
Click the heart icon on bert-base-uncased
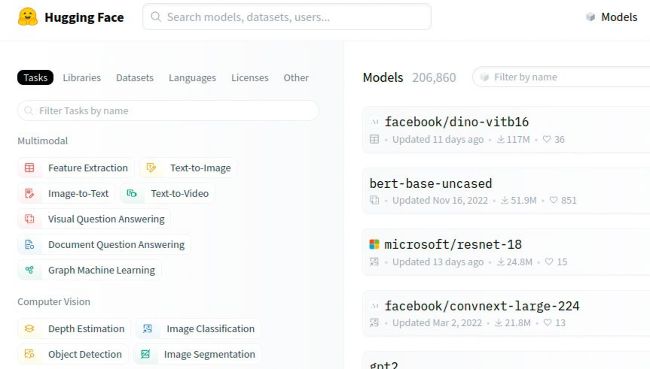point(553,200)
